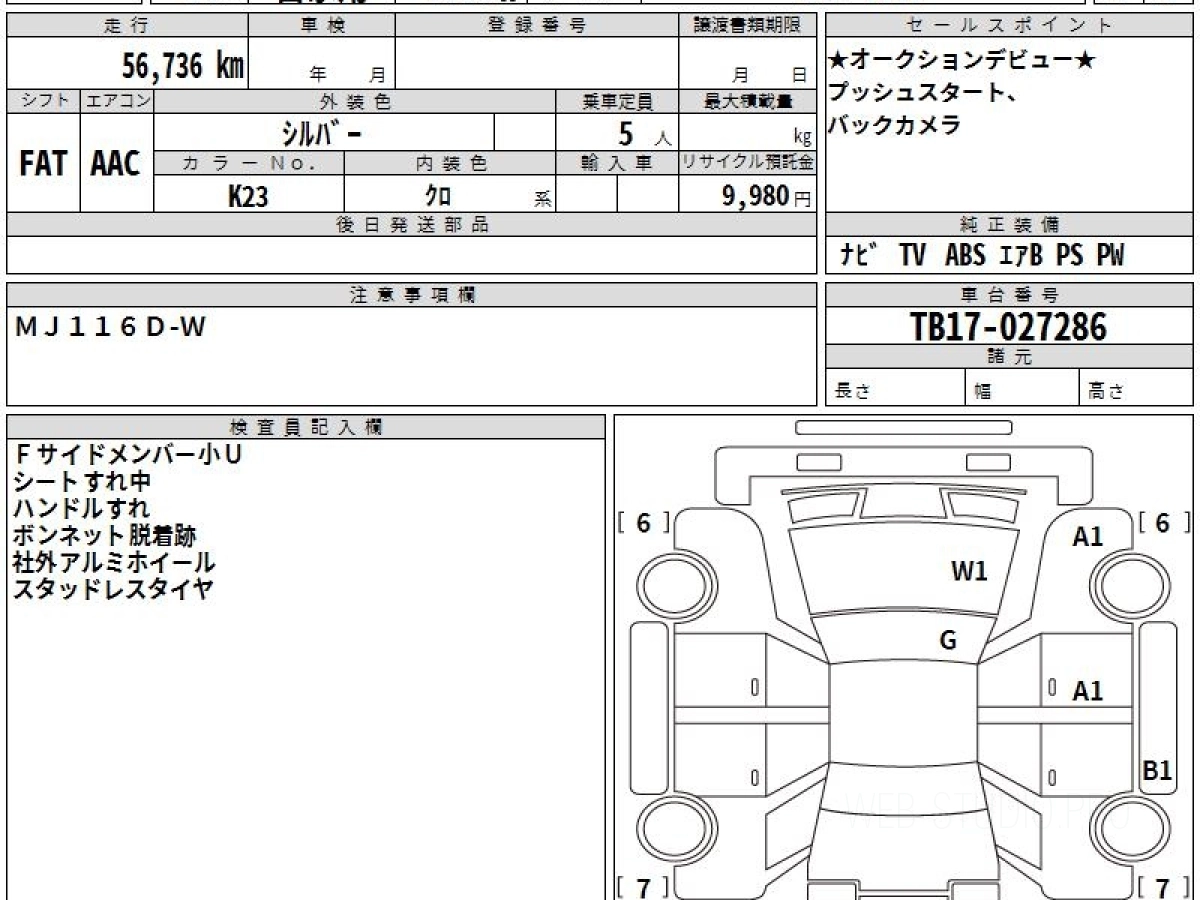Click the 高さ dimension cell
This screenshot has width=1200, height=900.
(1136, 388)
